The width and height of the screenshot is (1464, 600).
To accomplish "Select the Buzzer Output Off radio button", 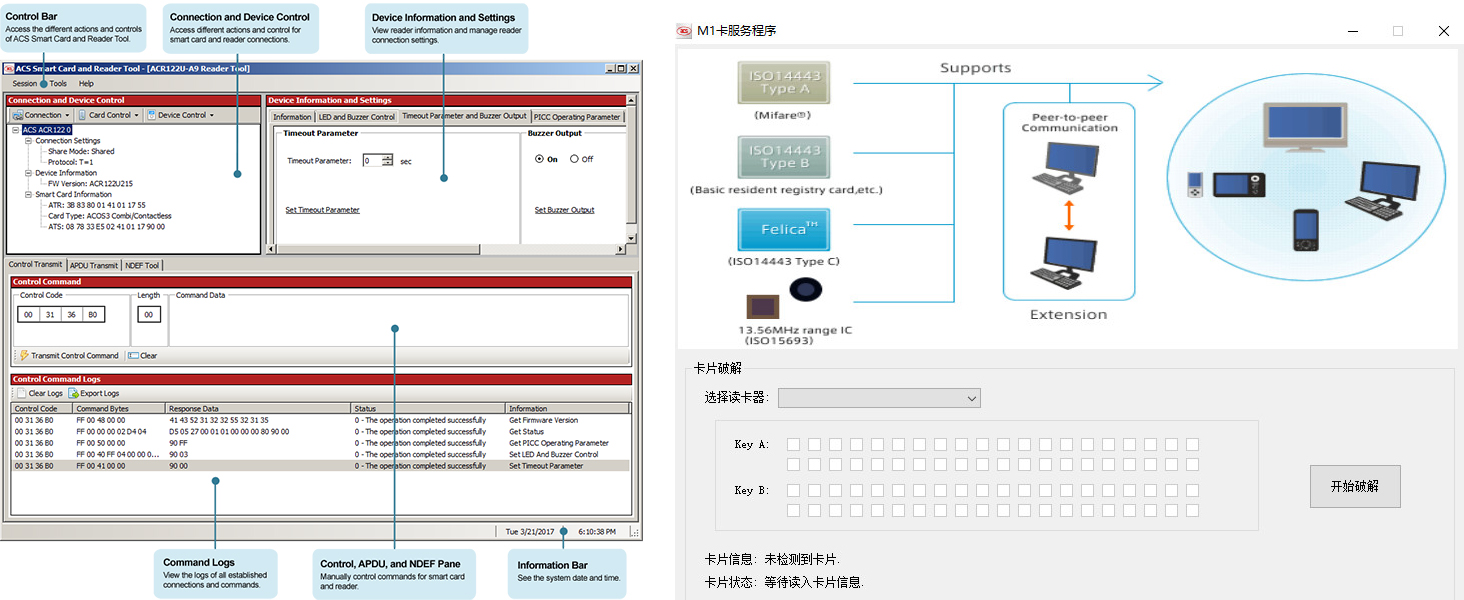I will point(574,159).
